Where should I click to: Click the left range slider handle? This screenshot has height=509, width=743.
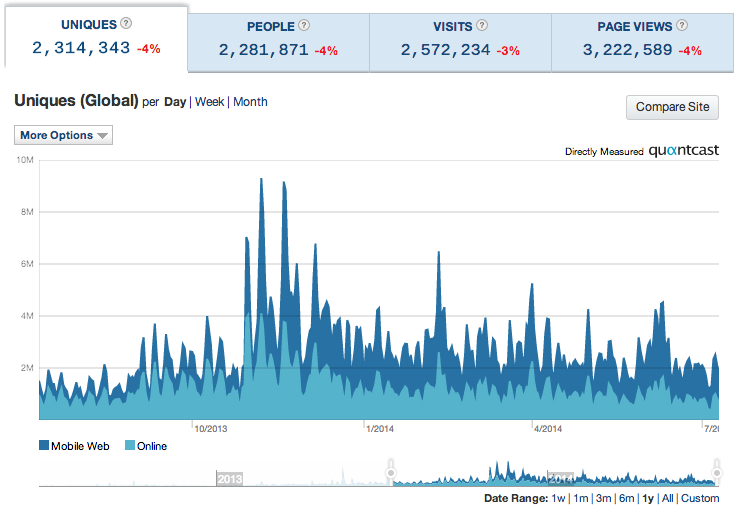coord(391,471)
